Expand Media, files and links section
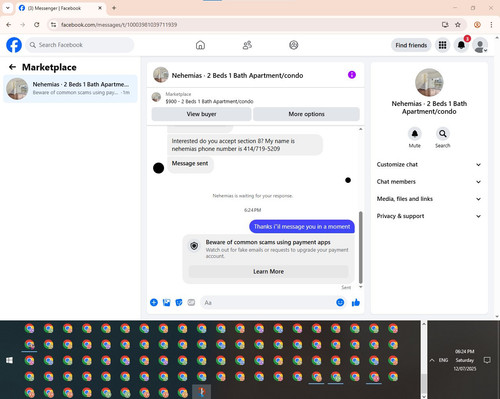Image resolution: width=500 pixels, height=399 pixels. 429,199
